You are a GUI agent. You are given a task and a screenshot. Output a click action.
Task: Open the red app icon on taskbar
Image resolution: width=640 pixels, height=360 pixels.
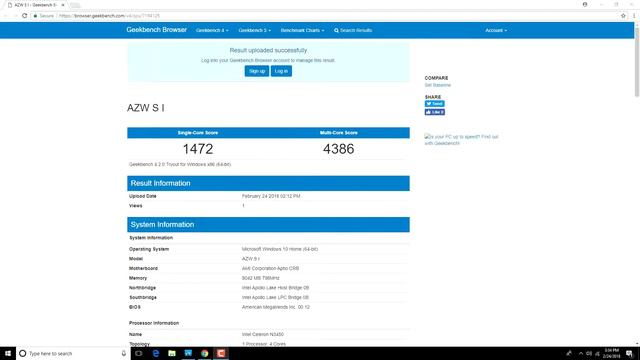pyautogui.click(x=221, y=353)
